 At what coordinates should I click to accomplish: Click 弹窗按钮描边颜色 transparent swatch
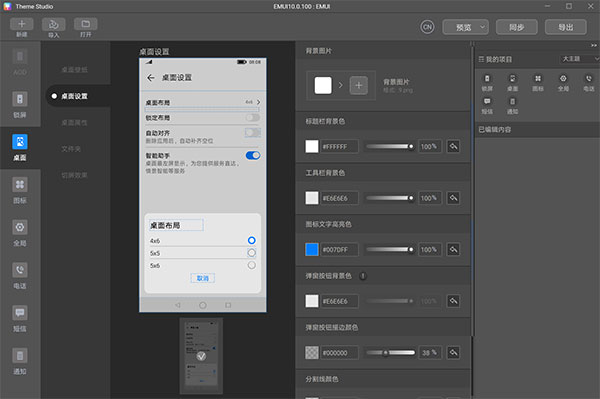(312, 353)
